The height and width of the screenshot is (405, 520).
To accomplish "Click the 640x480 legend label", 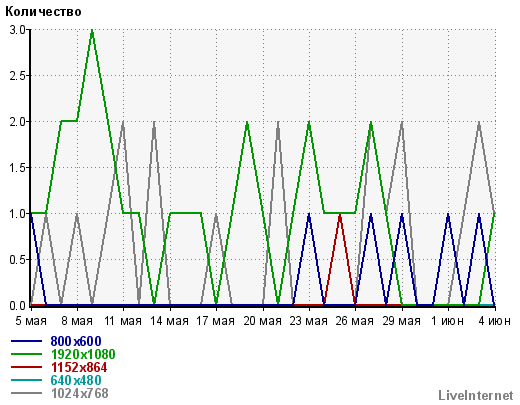I will [76, 380].
